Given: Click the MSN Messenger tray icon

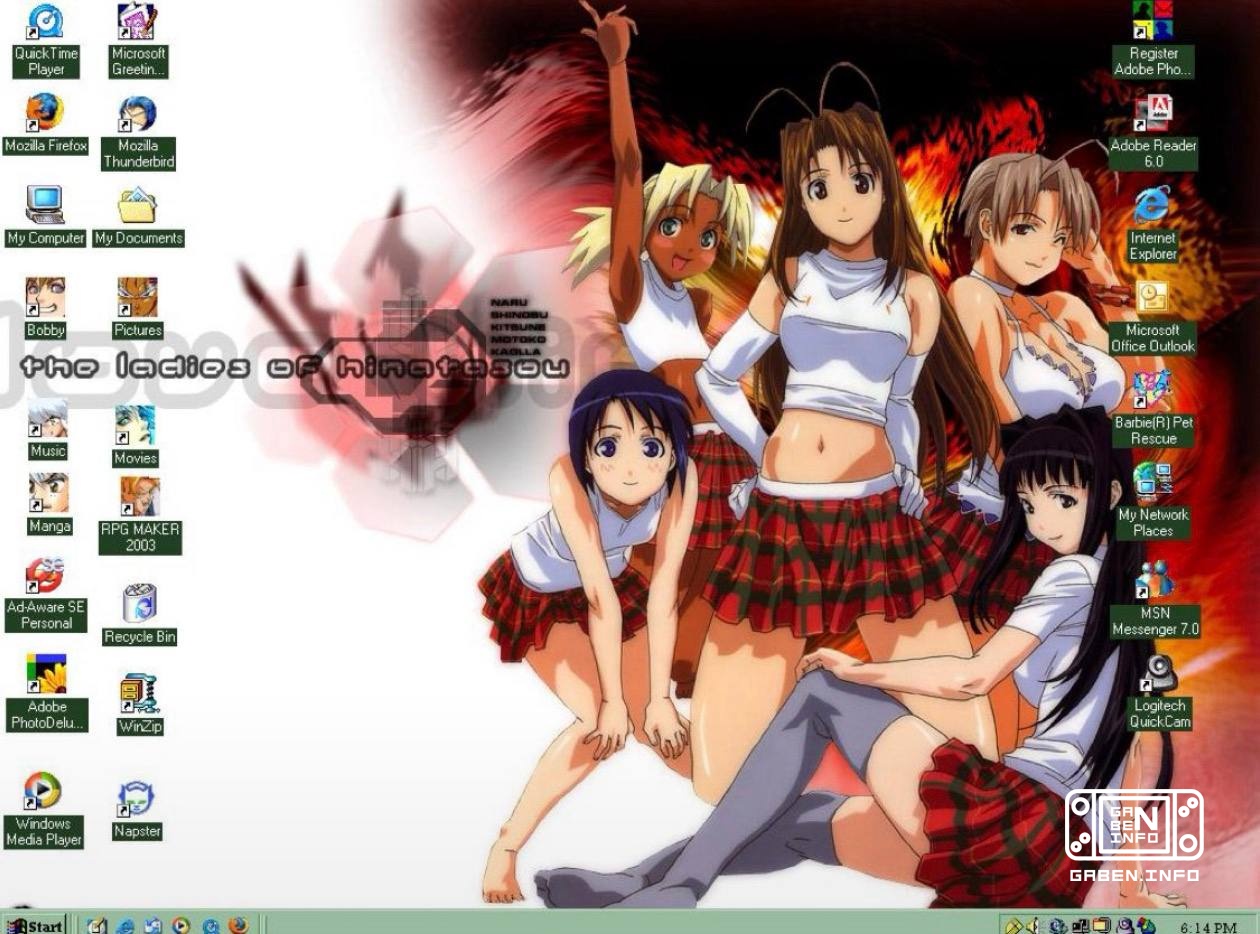Looking at the screenshot, I should coord(1146,926).
